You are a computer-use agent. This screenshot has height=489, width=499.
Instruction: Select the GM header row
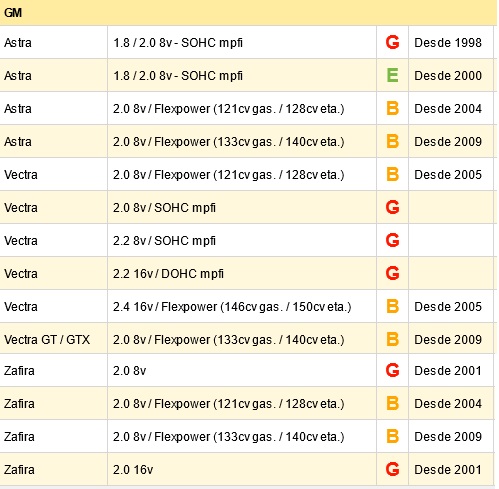click(x=248, y=13)
